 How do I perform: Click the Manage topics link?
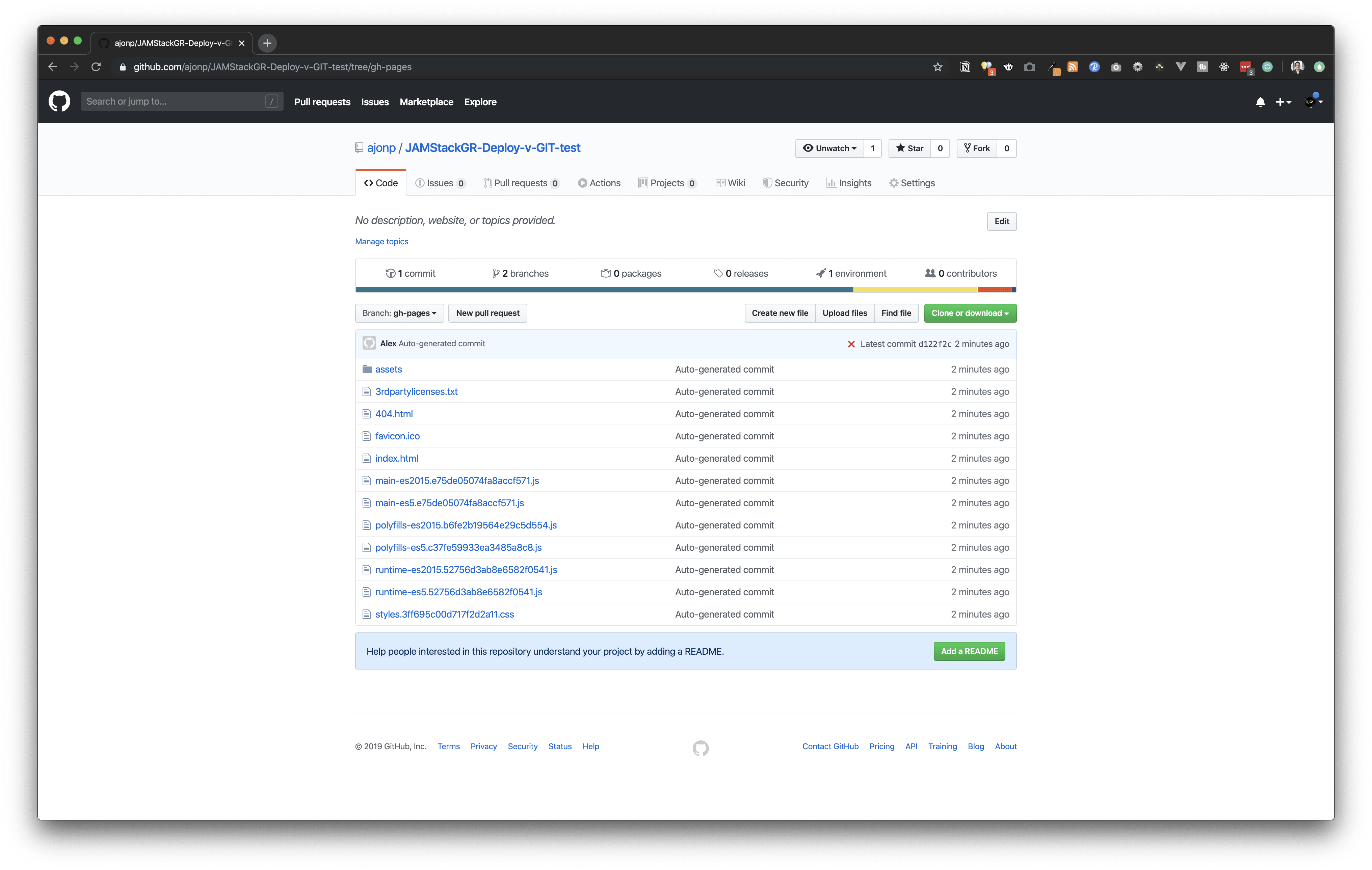tap(382, 241)
